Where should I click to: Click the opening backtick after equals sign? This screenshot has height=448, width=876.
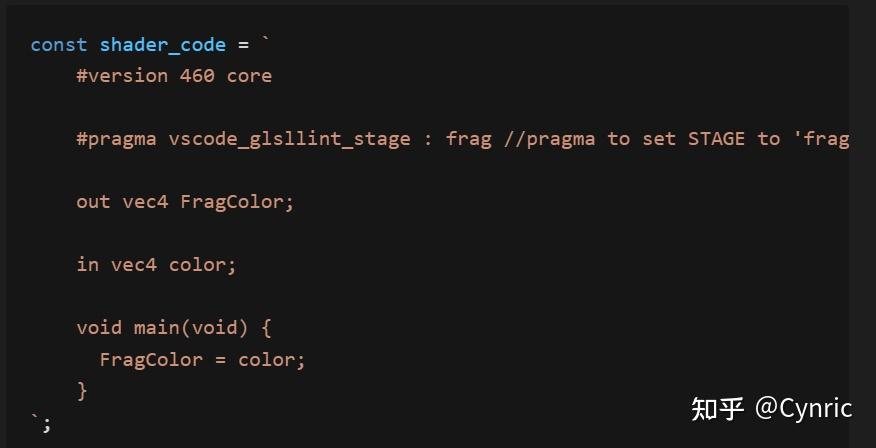(265, 40)
